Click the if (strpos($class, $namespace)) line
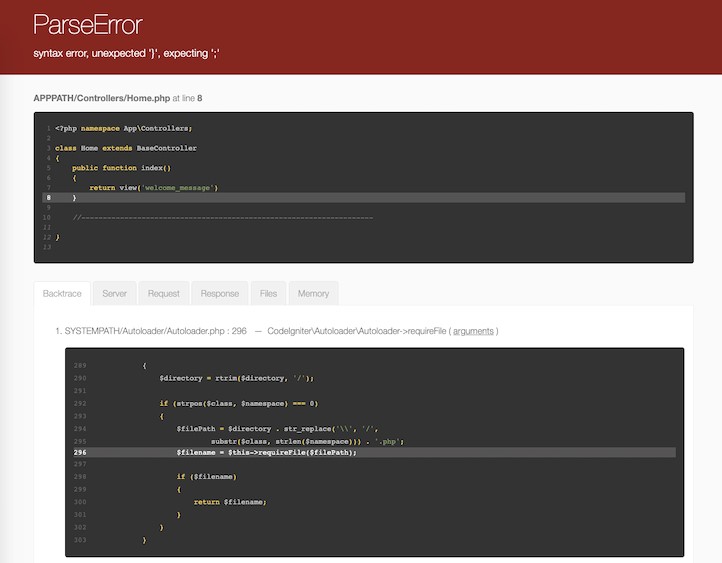722x563 pixels. point(238,403)
